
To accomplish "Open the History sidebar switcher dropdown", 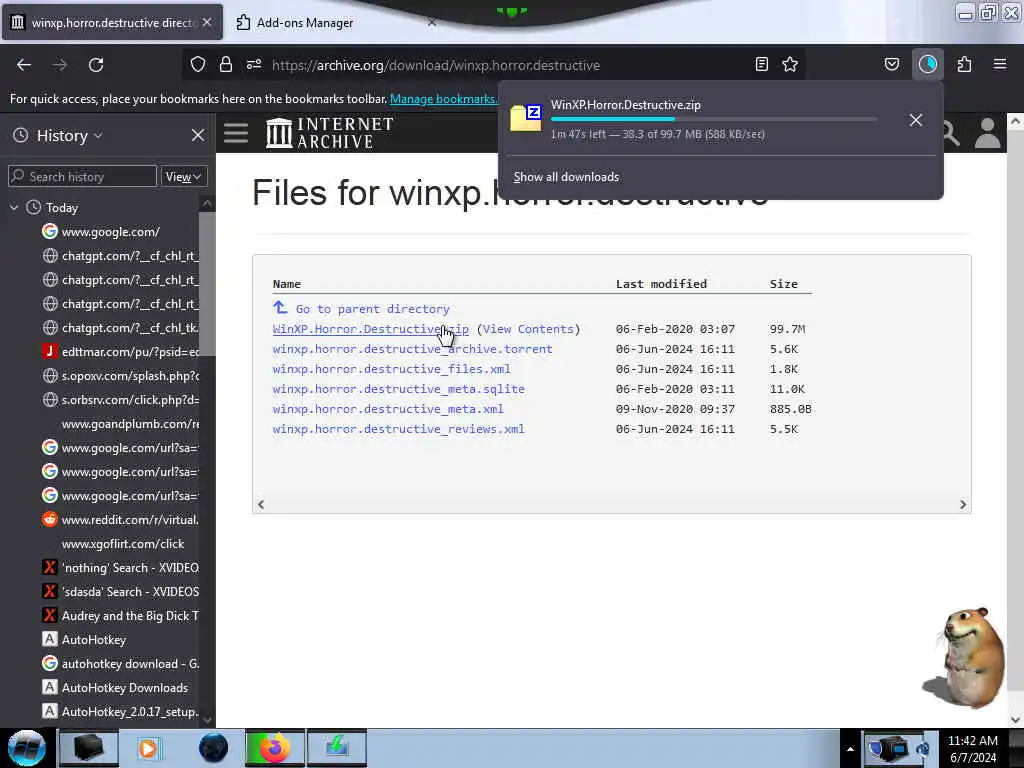I will point(69,135).
